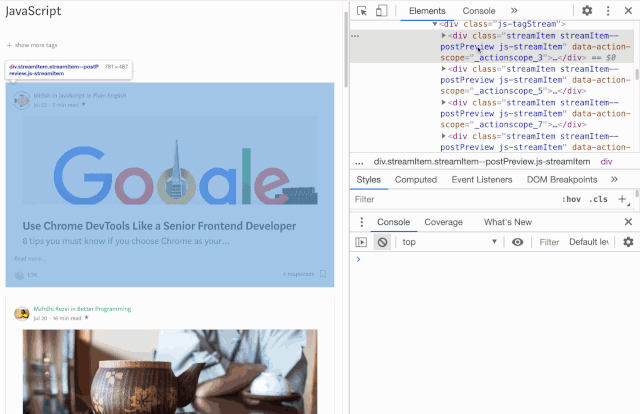Select the What's New drawer tab
The height and width of the screenshot is (414, 640).
click(x=508, y=222)
